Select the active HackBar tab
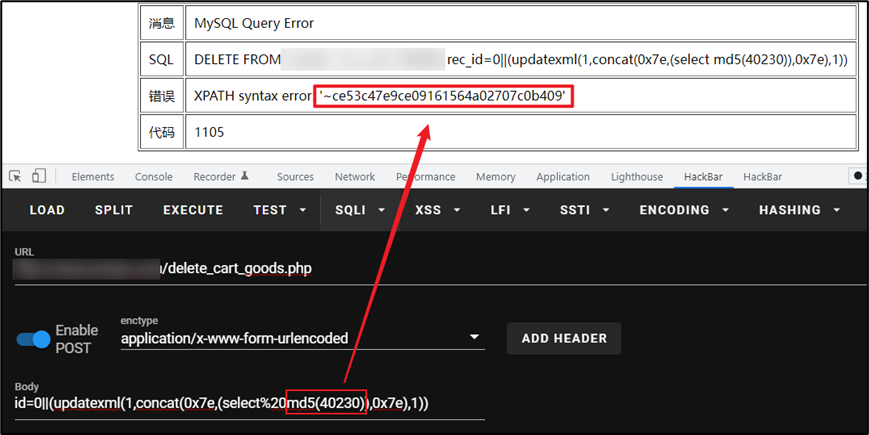The image size is (869, 435). pyautogui.click(x=703, y=177)
